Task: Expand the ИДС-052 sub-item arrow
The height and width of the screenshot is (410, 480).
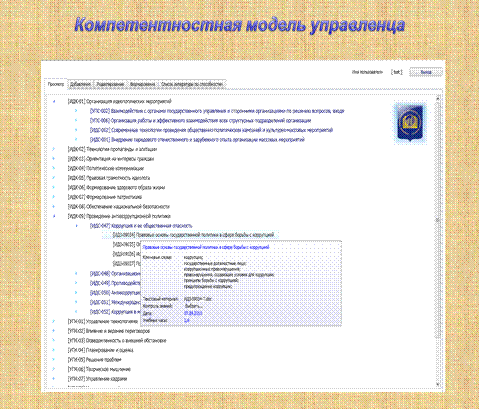Action: (x=76, y=312)
